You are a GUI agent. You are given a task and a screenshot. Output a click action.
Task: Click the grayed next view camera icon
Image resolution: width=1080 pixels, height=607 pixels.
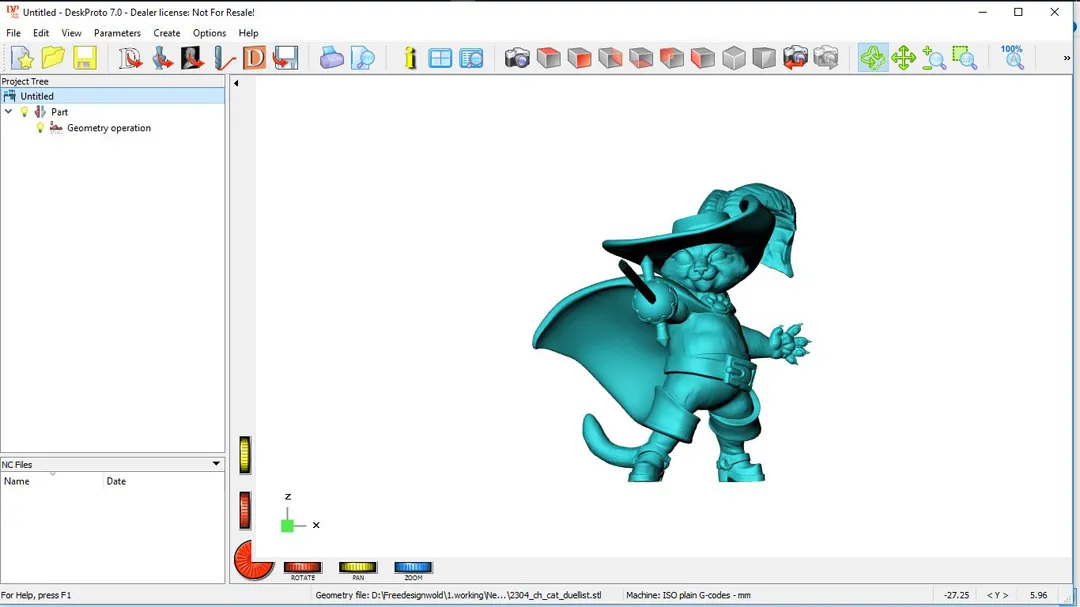[826, 59]
